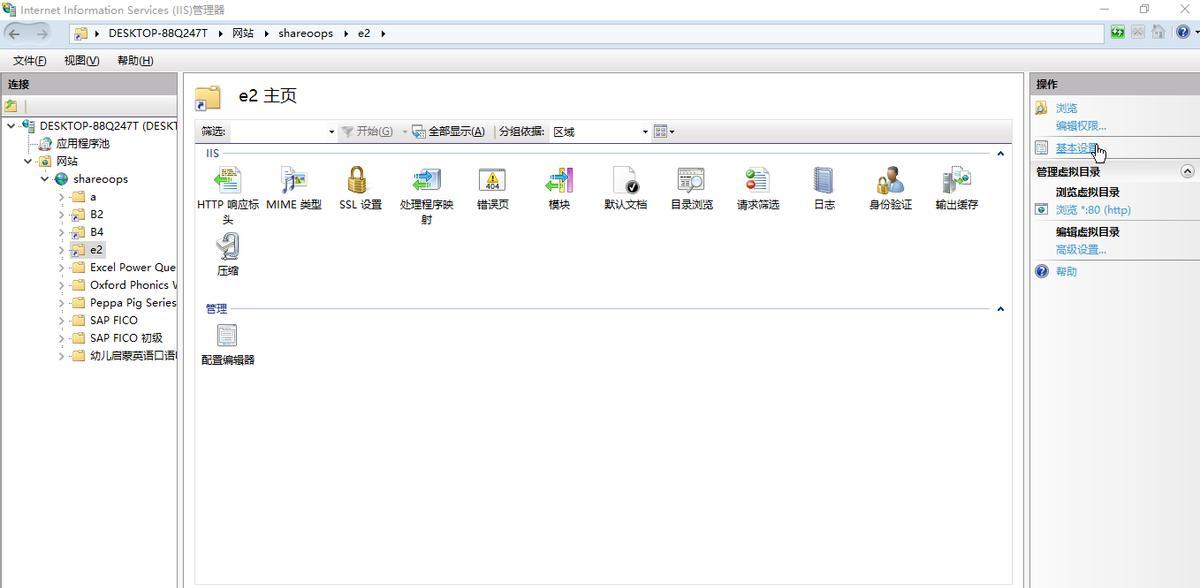Click DESKTOP-88Q247T in the address breadcrumb
The image size is (1200, 588).
158,33
